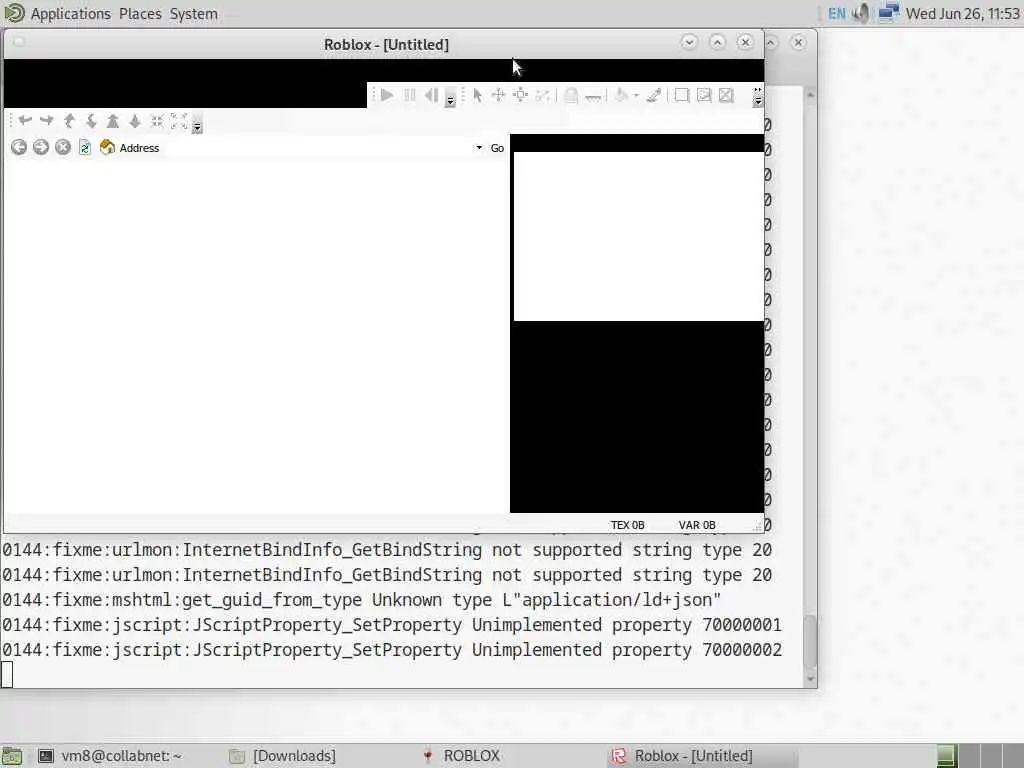Click the terminal window vertical scrollbar thumb
This screenshot has width=1024, height=768.
tap(810, 641)
